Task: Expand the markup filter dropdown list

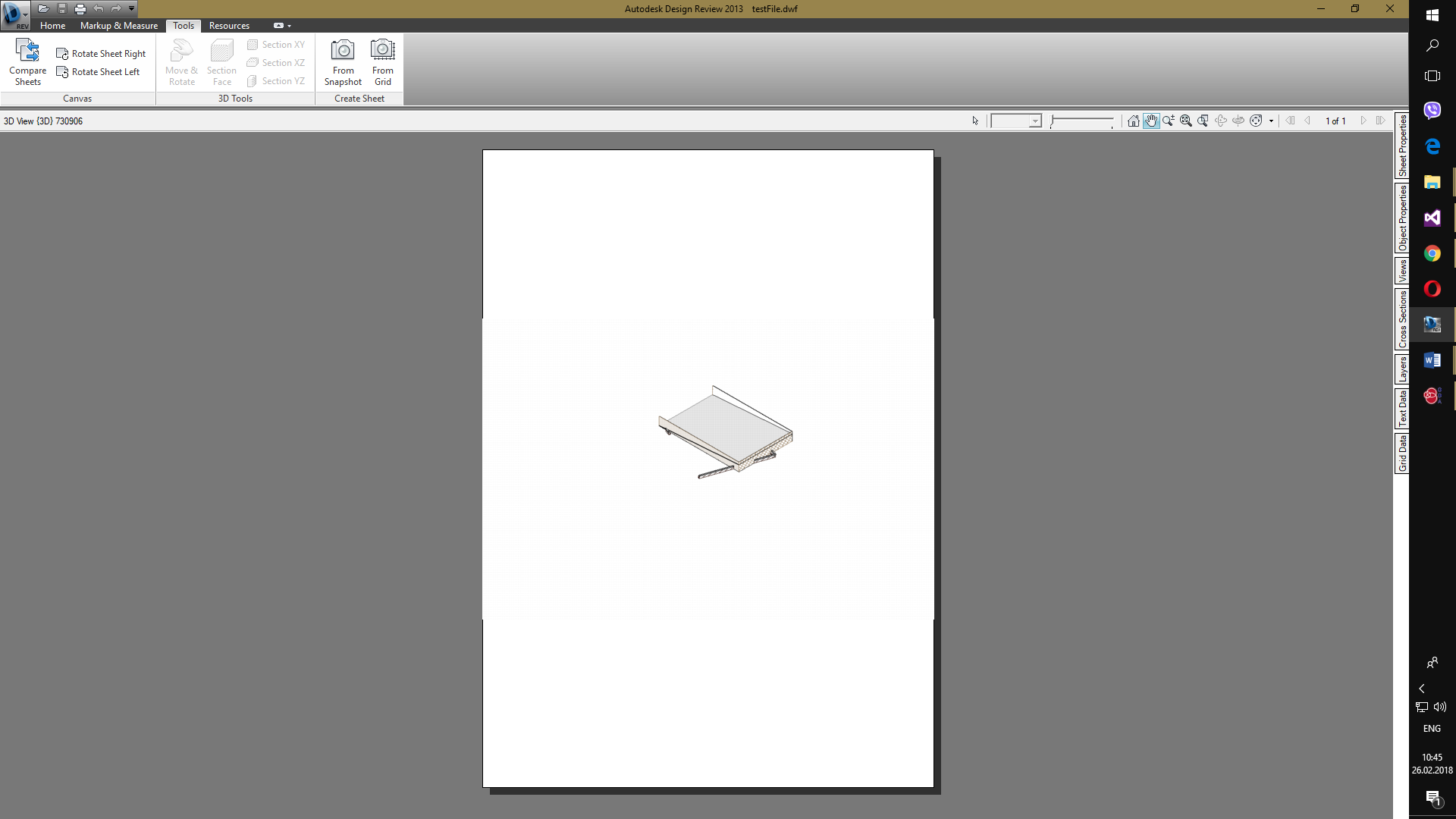Action: 1037,121
